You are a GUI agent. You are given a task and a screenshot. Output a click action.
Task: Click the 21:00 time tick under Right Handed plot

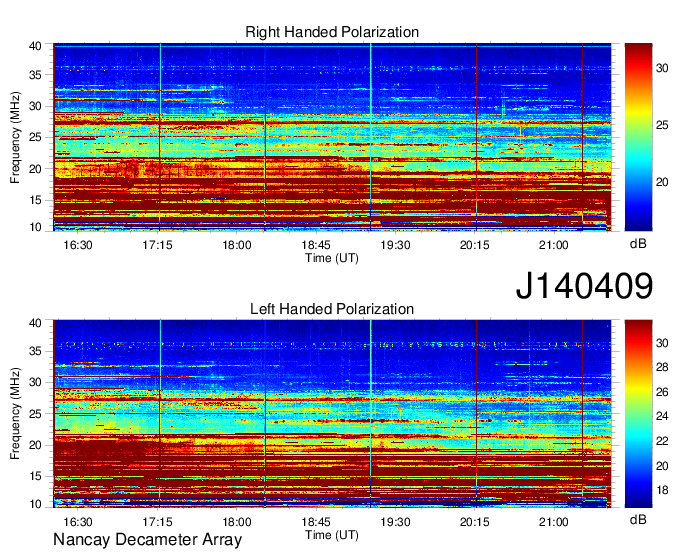[x=554, y=245]
